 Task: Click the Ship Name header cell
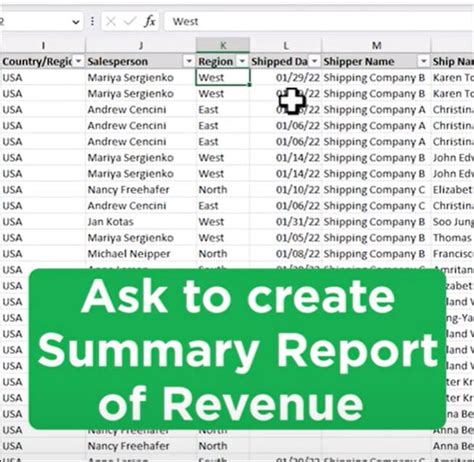point(453,61)
